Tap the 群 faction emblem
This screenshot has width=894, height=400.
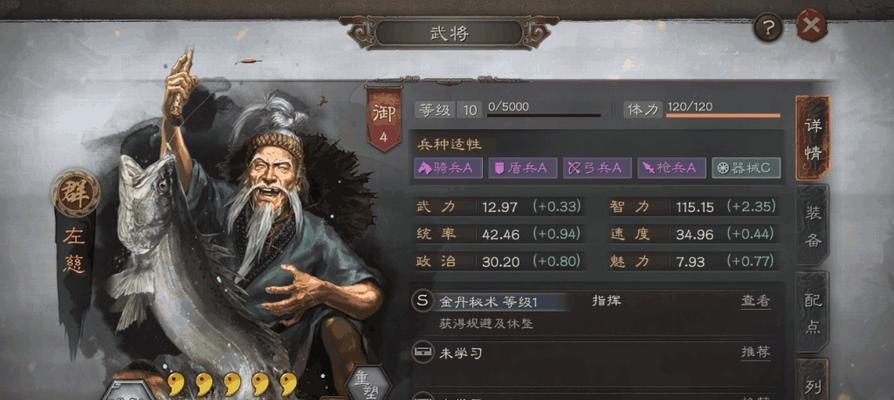76,193
